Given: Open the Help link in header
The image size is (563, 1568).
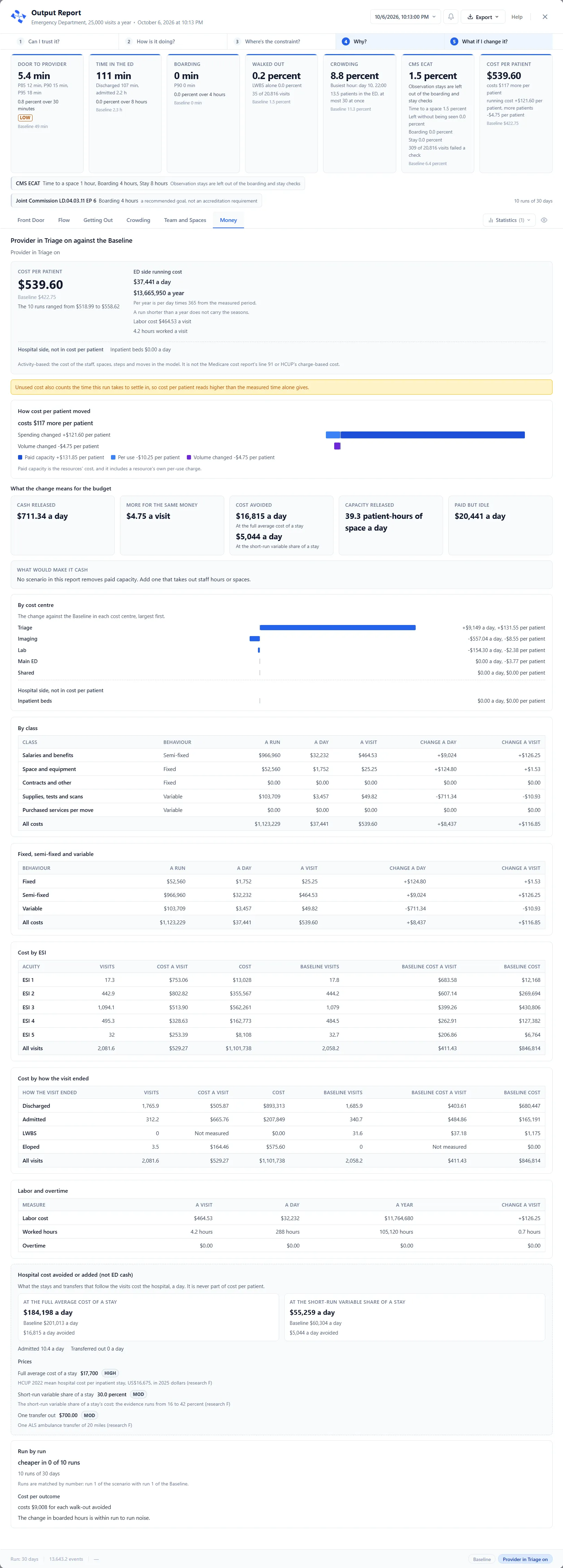Looking at the screenshot, I should [x=517, y=17].
